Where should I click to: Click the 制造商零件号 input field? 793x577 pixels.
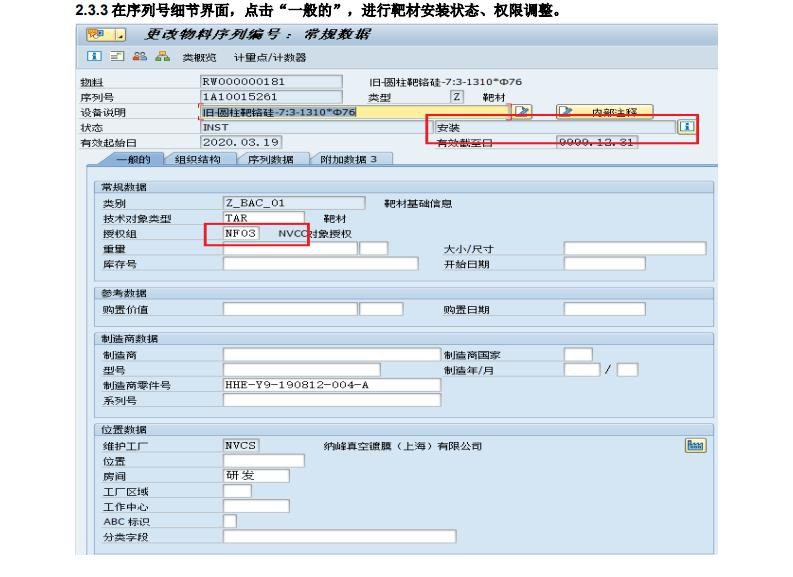pyautogui.click(x=331, y=385)
